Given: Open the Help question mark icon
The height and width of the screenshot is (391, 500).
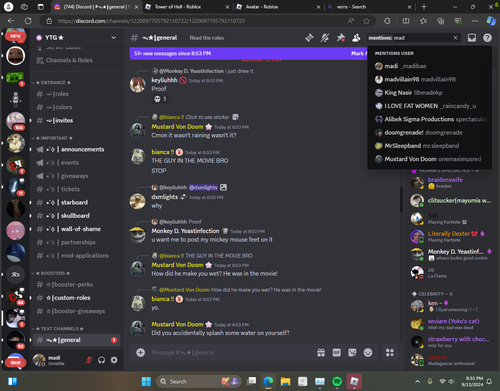Looking at the screenshot, I should tap(487, 38).
